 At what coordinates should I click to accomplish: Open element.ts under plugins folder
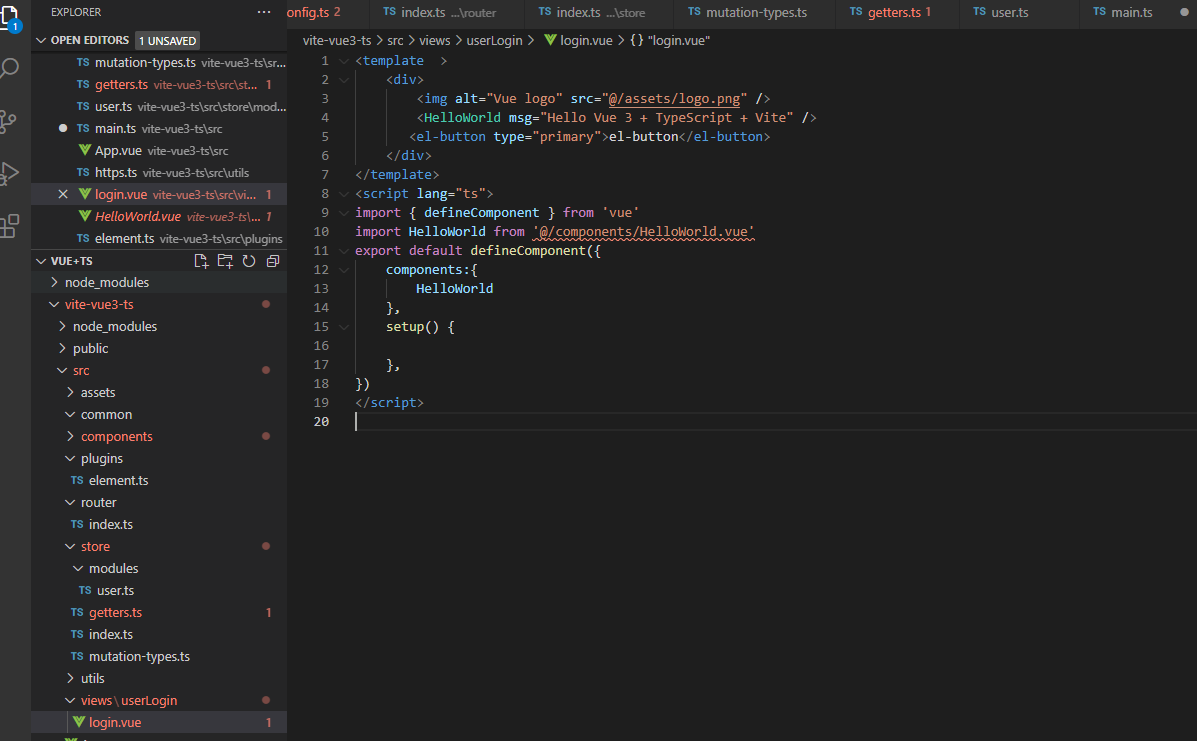(118, 480)
